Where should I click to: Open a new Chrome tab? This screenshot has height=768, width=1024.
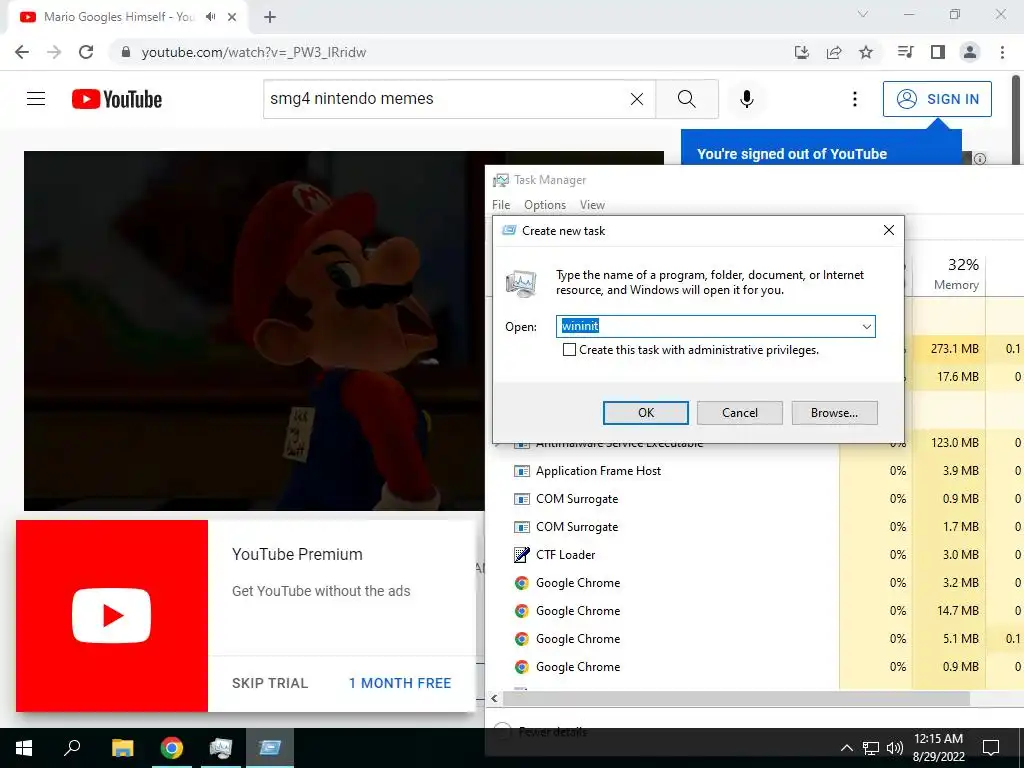pyautogui.click(x=270, y=17)
